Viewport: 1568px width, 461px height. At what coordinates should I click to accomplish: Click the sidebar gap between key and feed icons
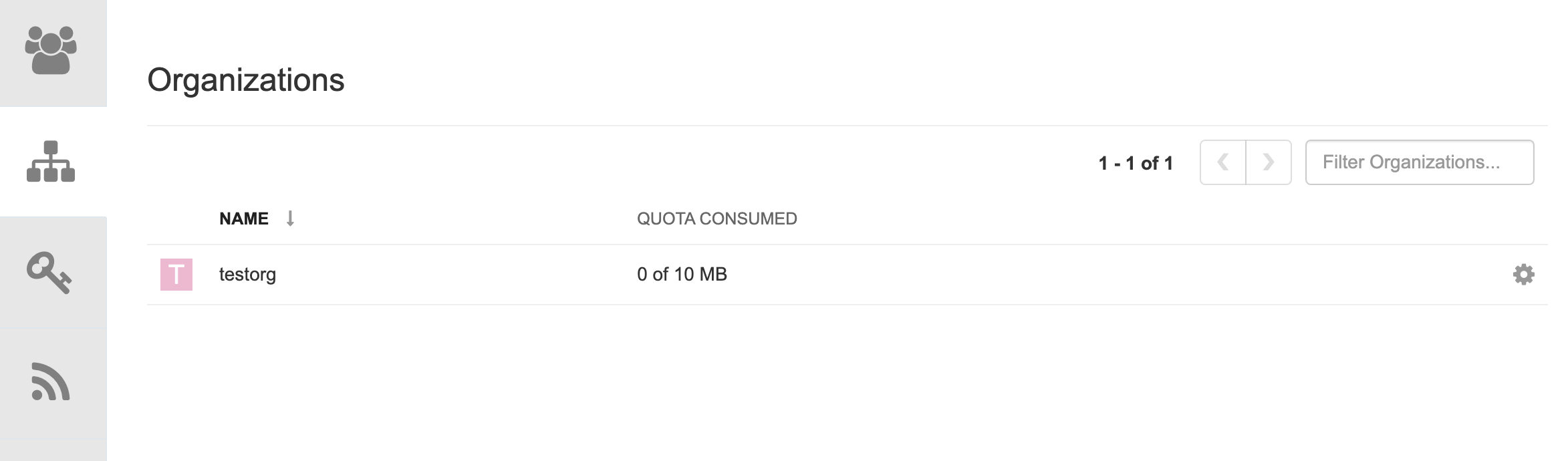(x=53, y=328)
